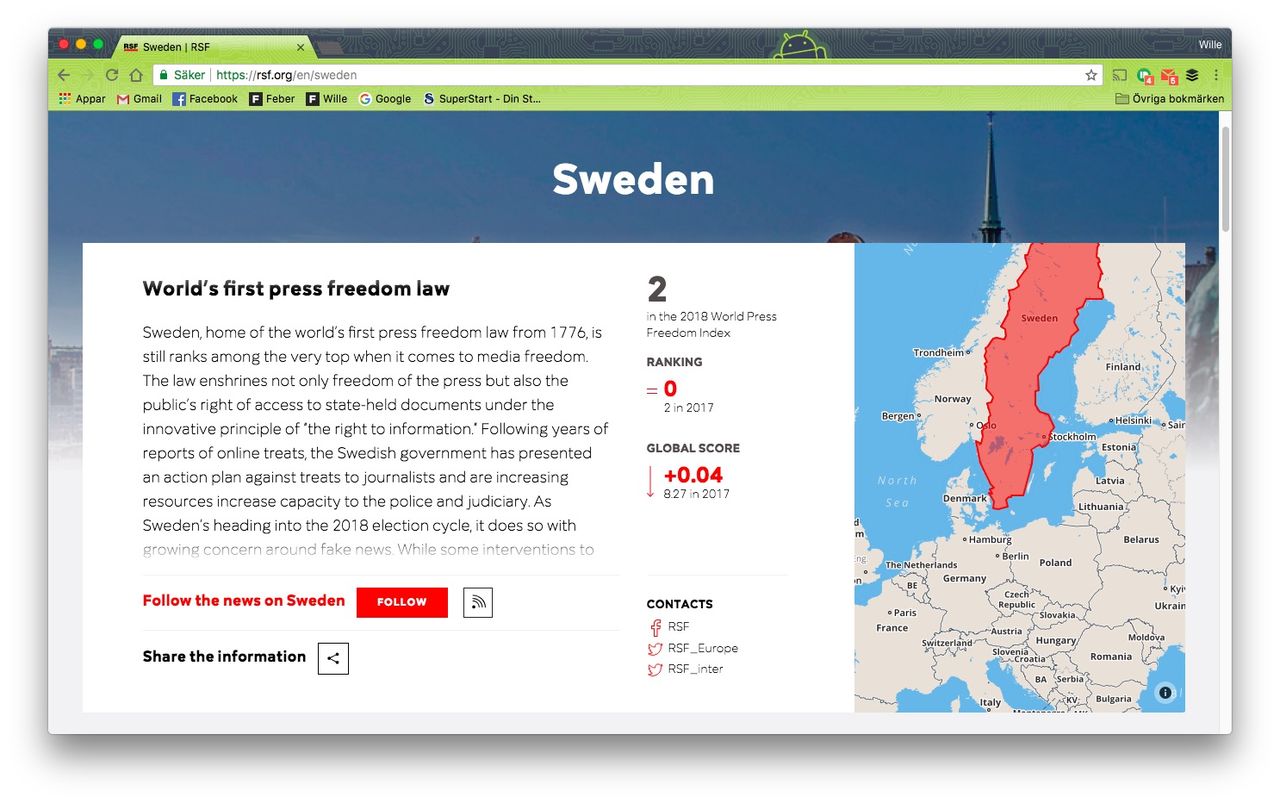
Task: Click the Follow the news on Sweden text
Action: [x=243, y=601]
